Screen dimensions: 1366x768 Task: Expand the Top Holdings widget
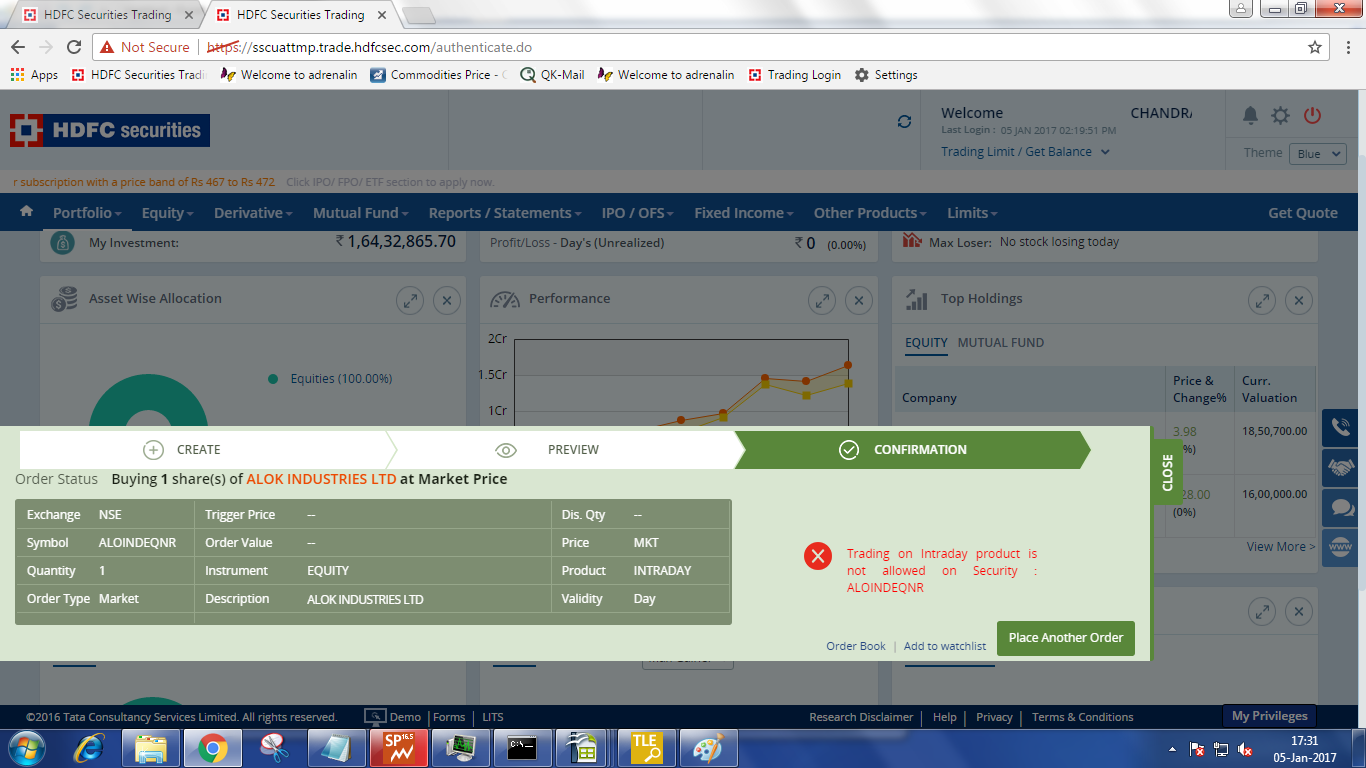click(1262, 299)
